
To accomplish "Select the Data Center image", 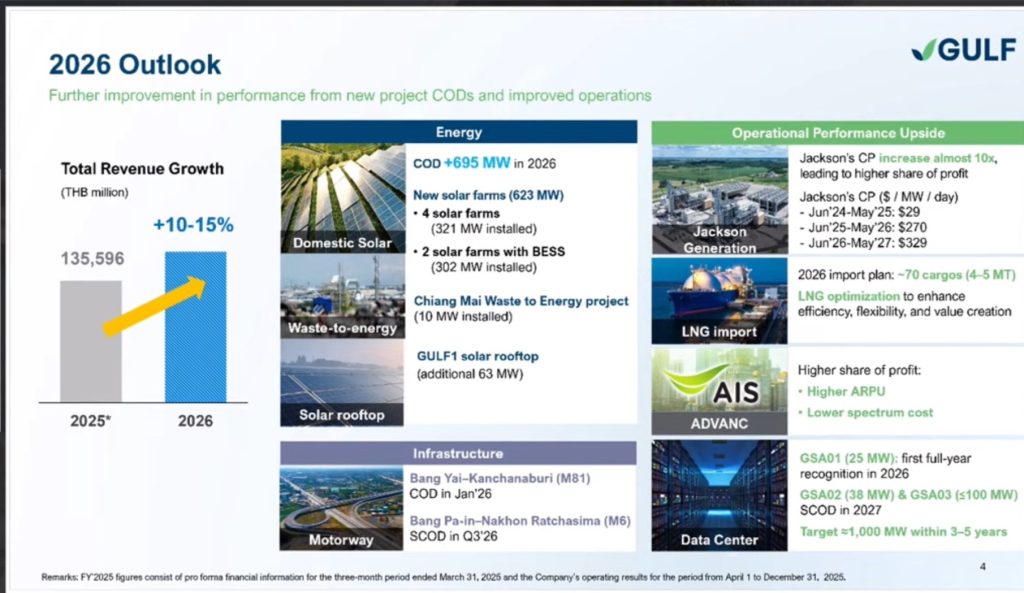I will click(x=720, y=495).
